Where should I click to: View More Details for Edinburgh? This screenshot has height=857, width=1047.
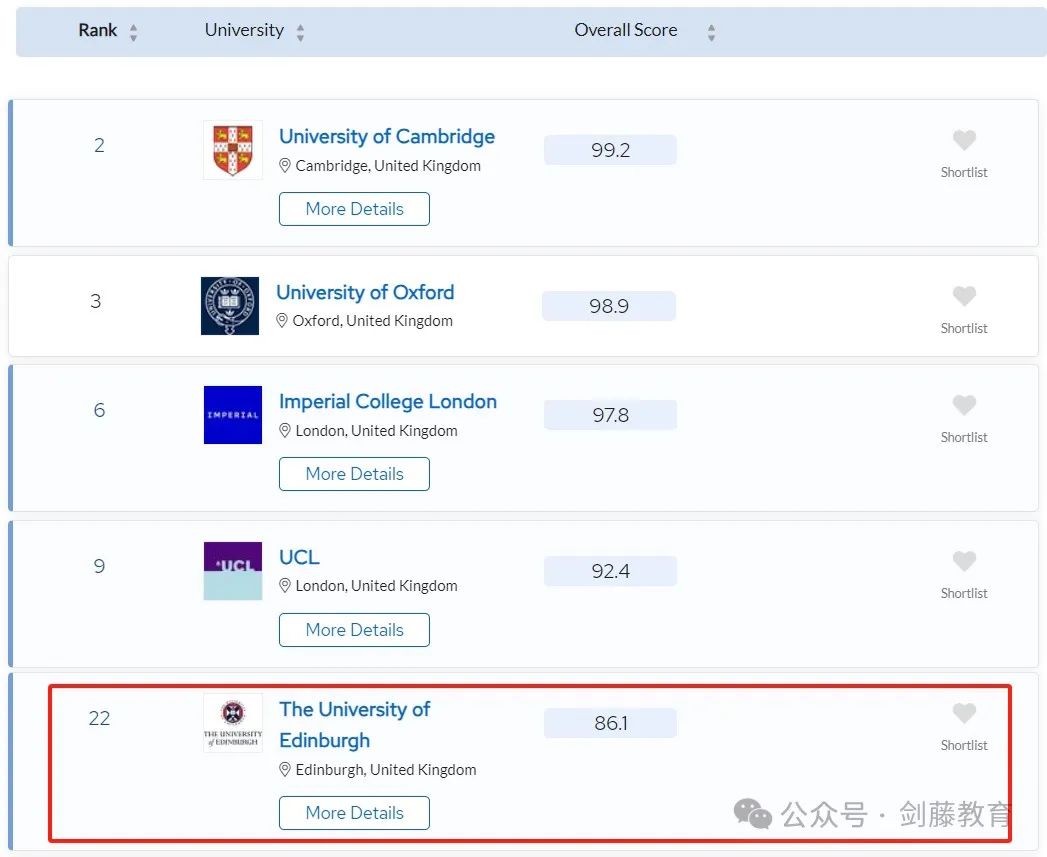point(354,813)
